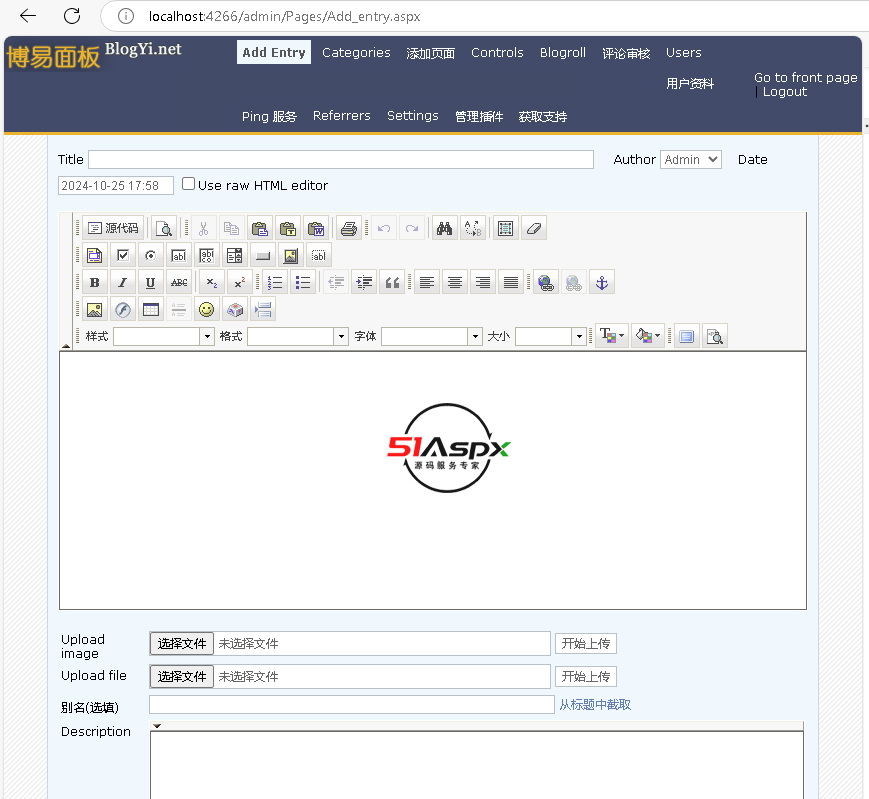Align text right

click(483, 283)
